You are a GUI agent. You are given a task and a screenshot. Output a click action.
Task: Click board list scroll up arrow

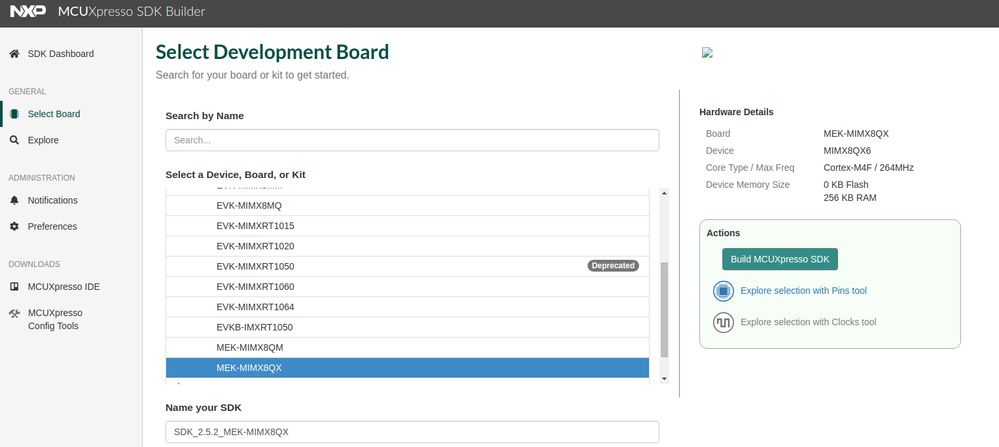click(x=665, y=193)
